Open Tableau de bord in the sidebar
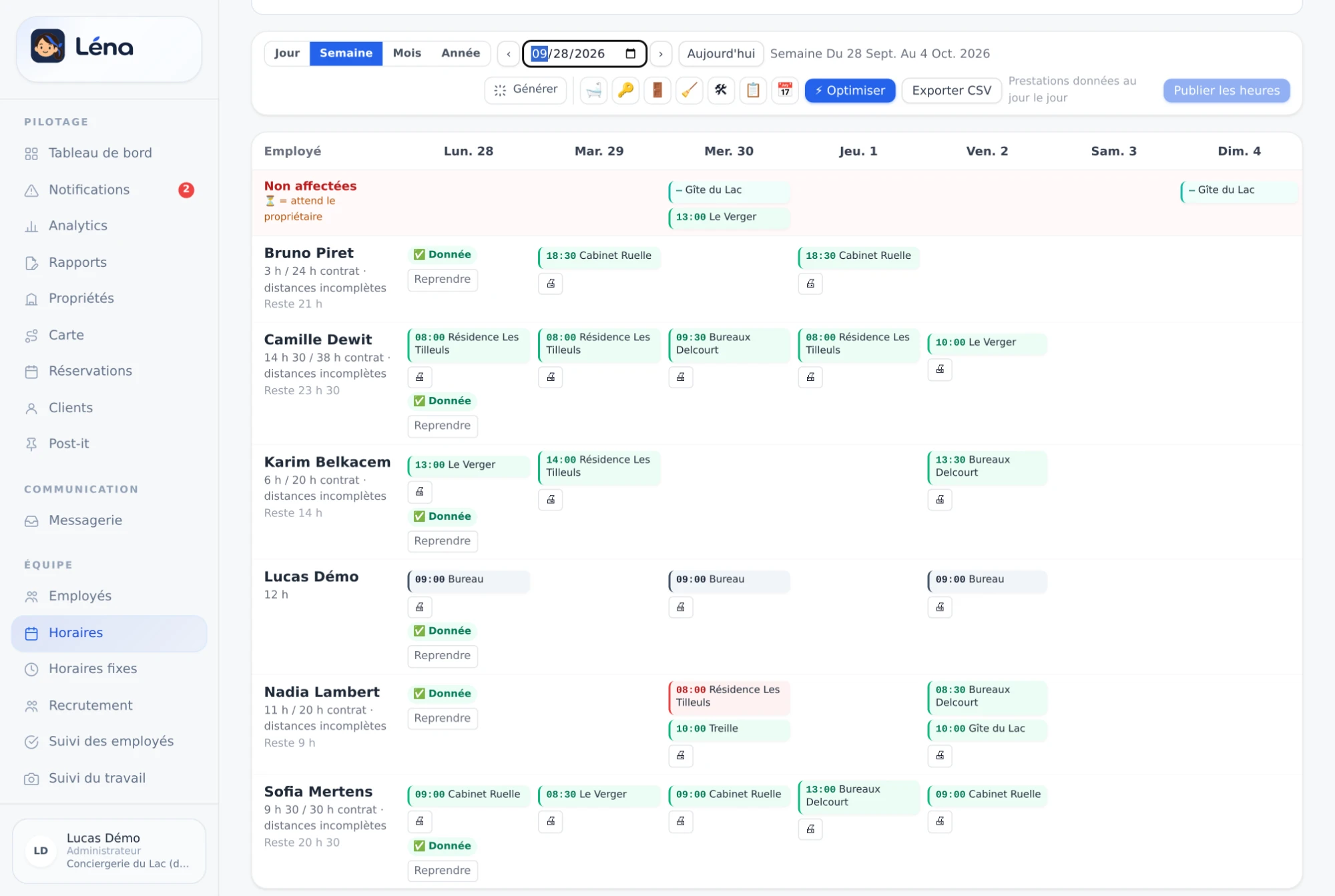This screenshot has width=1335, height=896. (109, 153)
